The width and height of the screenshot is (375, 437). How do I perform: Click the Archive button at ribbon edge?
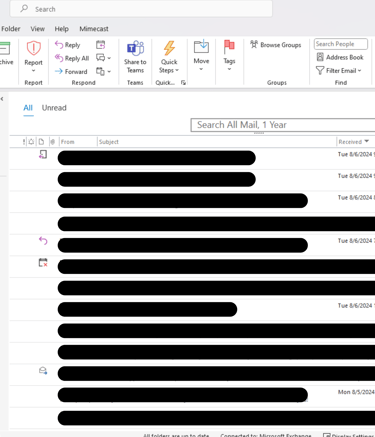pyautogui.click(x=6, y=53)
